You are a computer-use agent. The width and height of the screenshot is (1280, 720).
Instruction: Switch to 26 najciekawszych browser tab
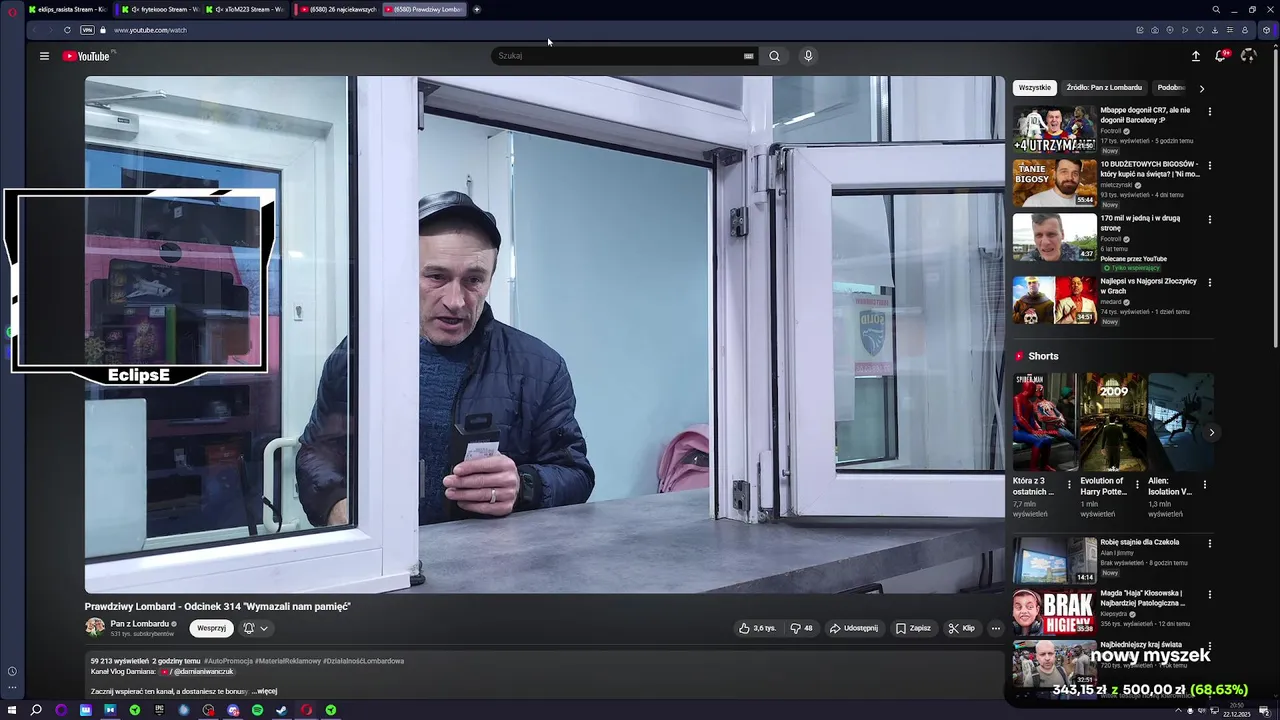point(337,9)
